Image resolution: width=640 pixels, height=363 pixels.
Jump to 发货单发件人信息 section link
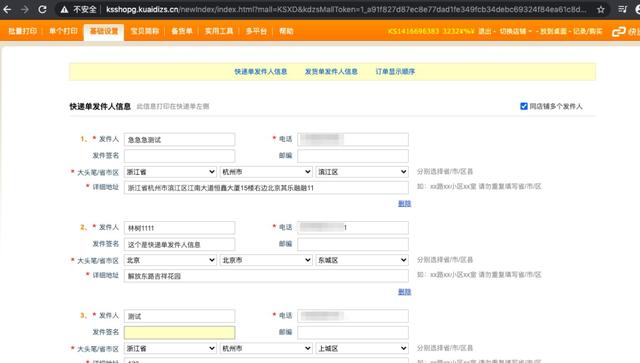[331, 71]
